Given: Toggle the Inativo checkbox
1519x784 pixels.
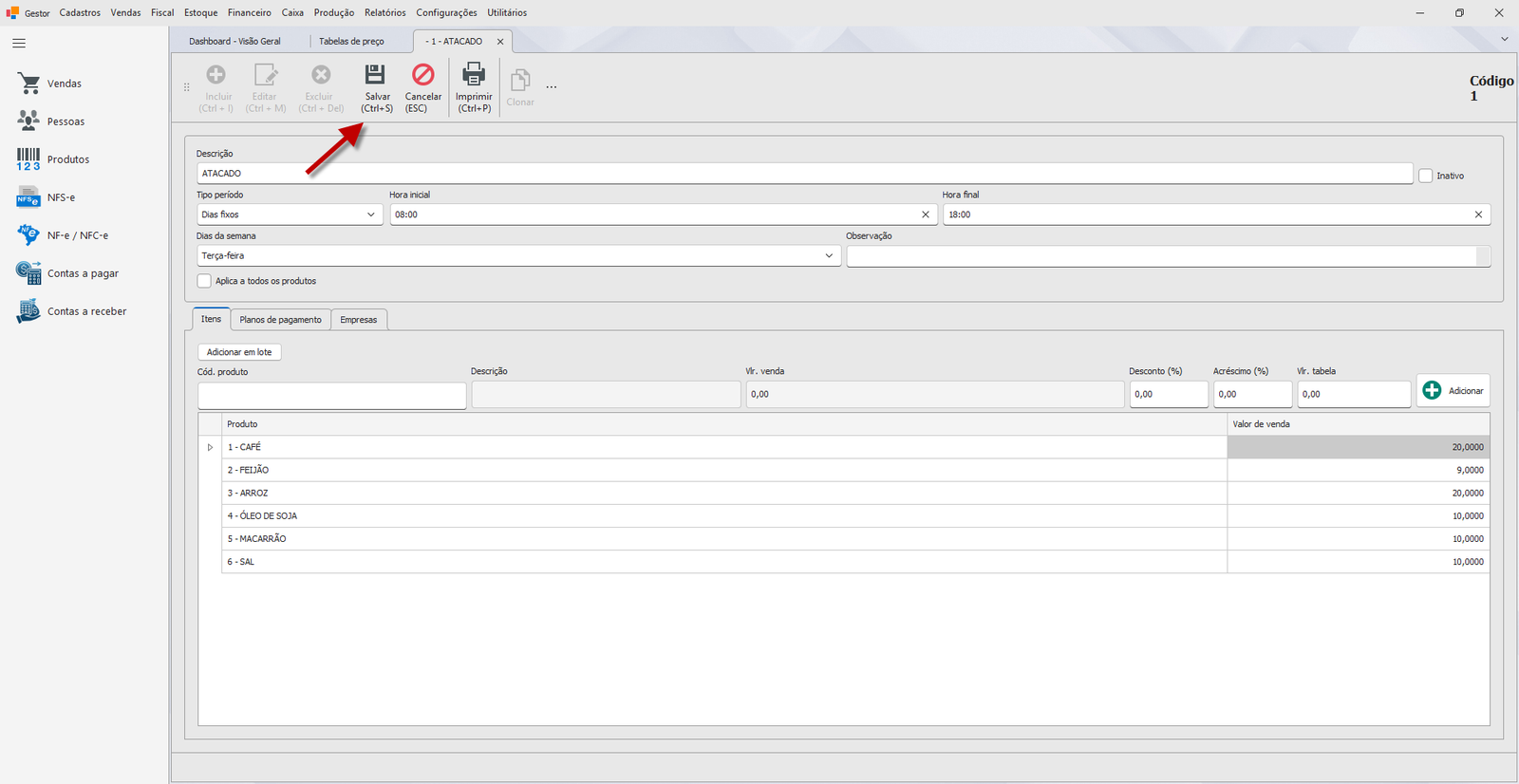Looking at the screenshot, I should pyautogui.click(x=1425, y=176).
